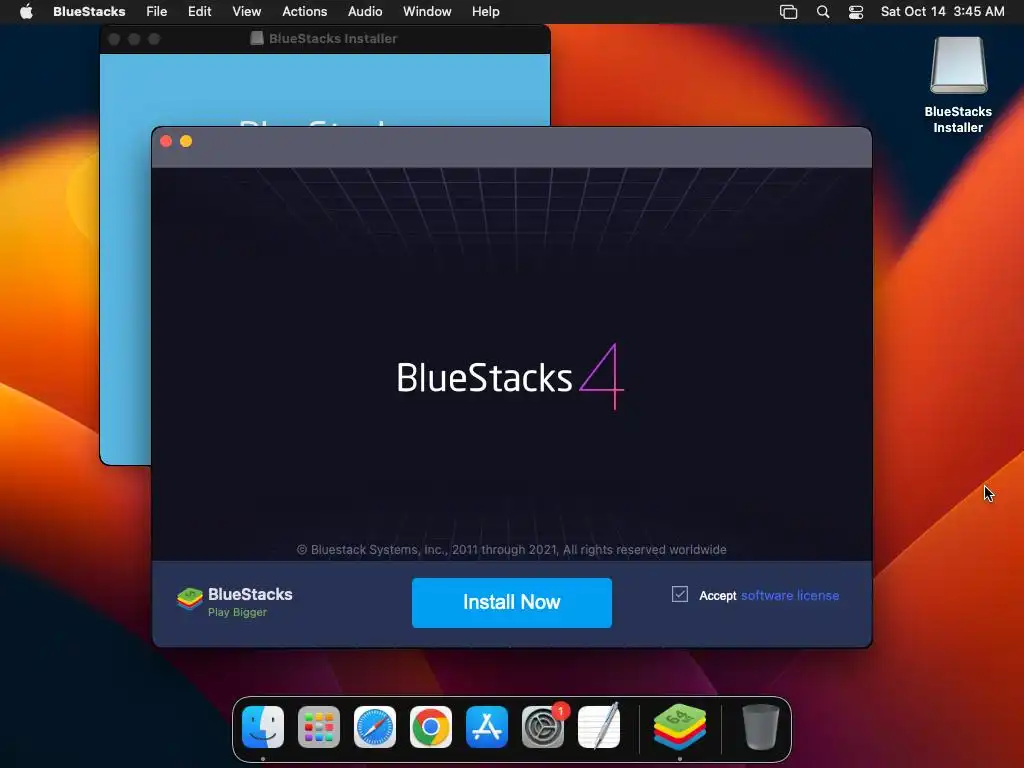Click the BlueStacks Play Bigger logo
This screenshot has height=768, width=1024.
pos(234,601)
